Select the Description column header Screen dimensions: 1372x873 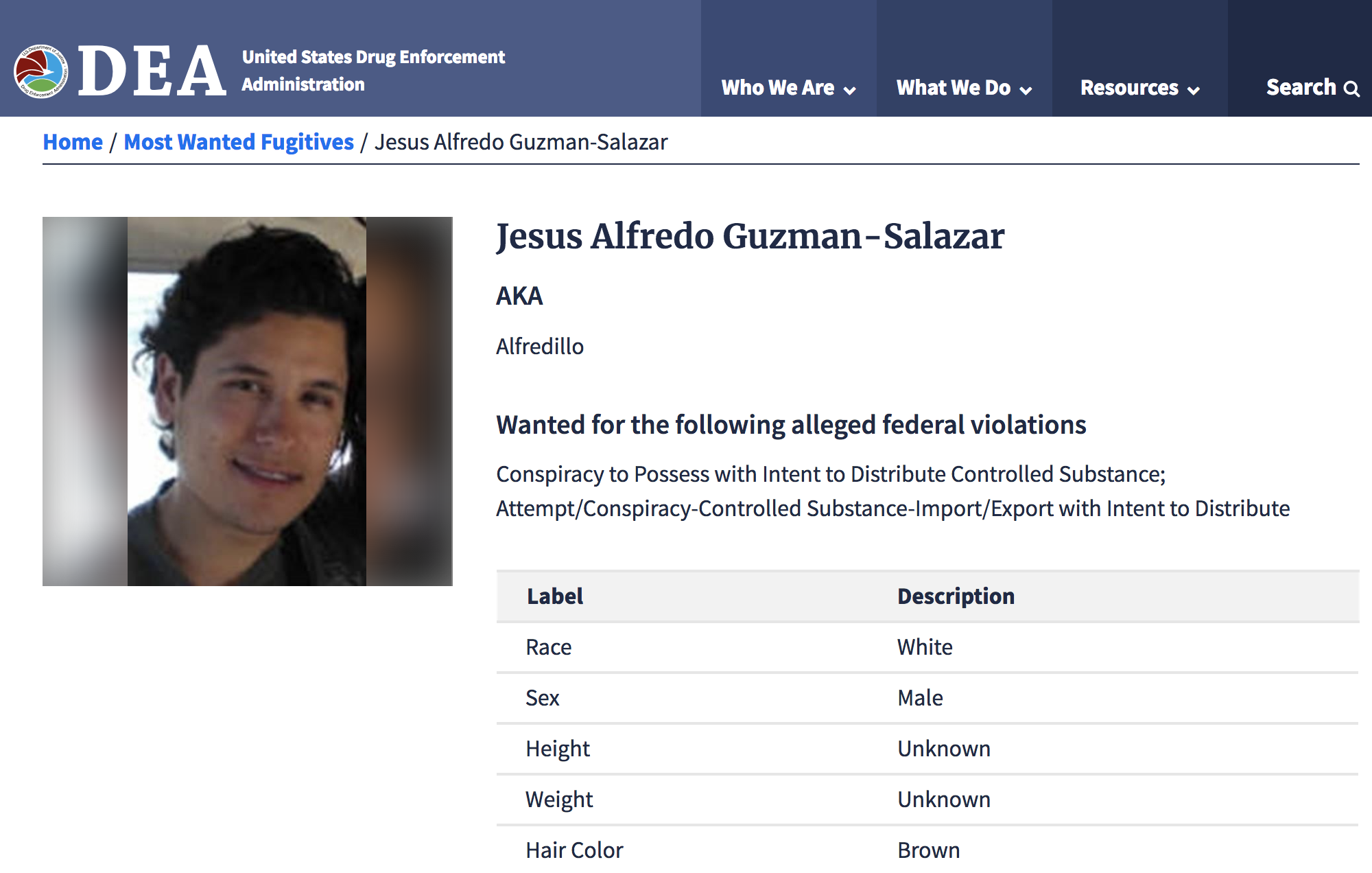[955, 596]
